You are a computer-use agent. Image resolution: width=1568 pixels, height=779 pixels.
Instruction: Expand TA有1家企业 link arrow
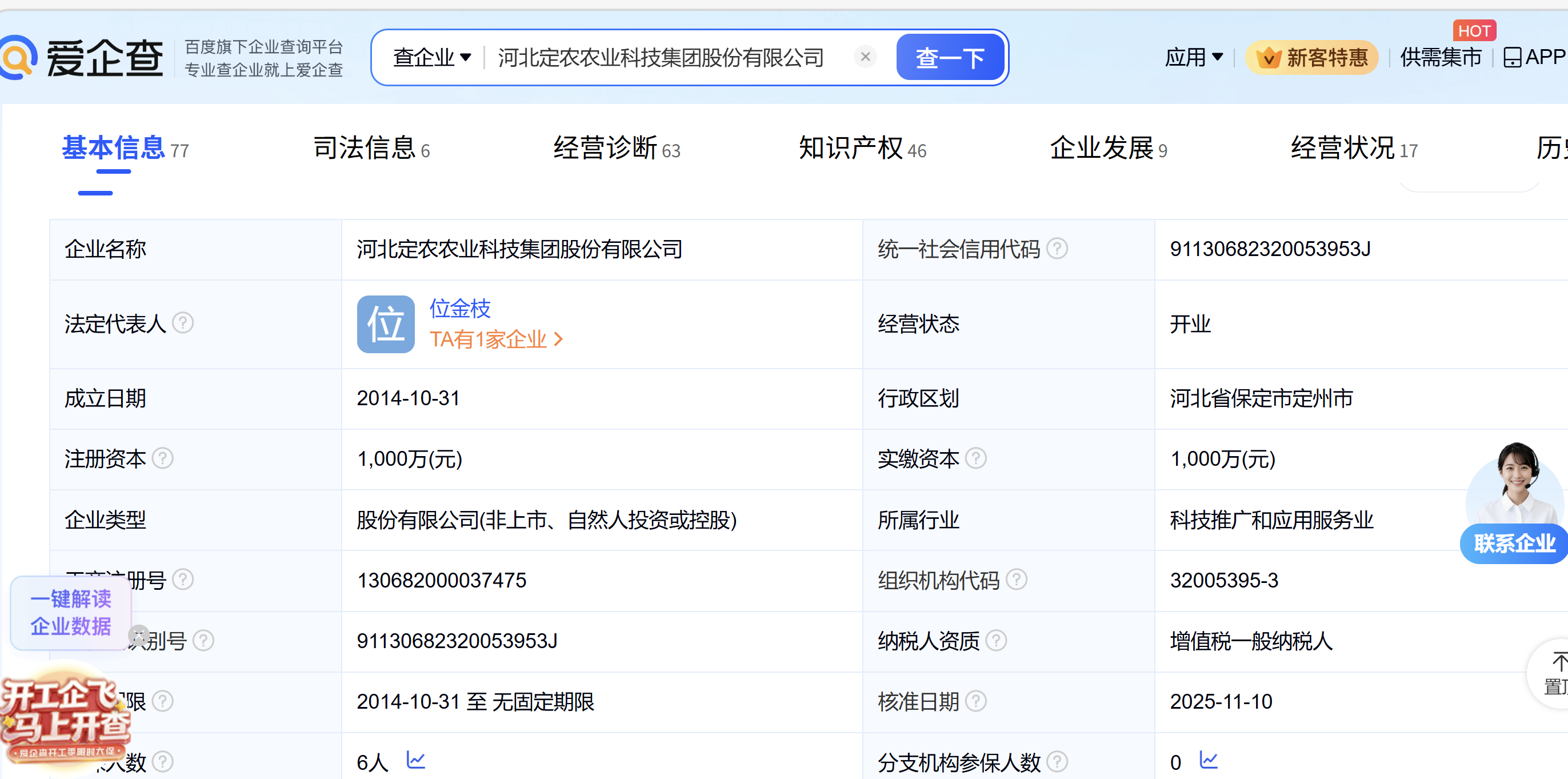point(558,339)
